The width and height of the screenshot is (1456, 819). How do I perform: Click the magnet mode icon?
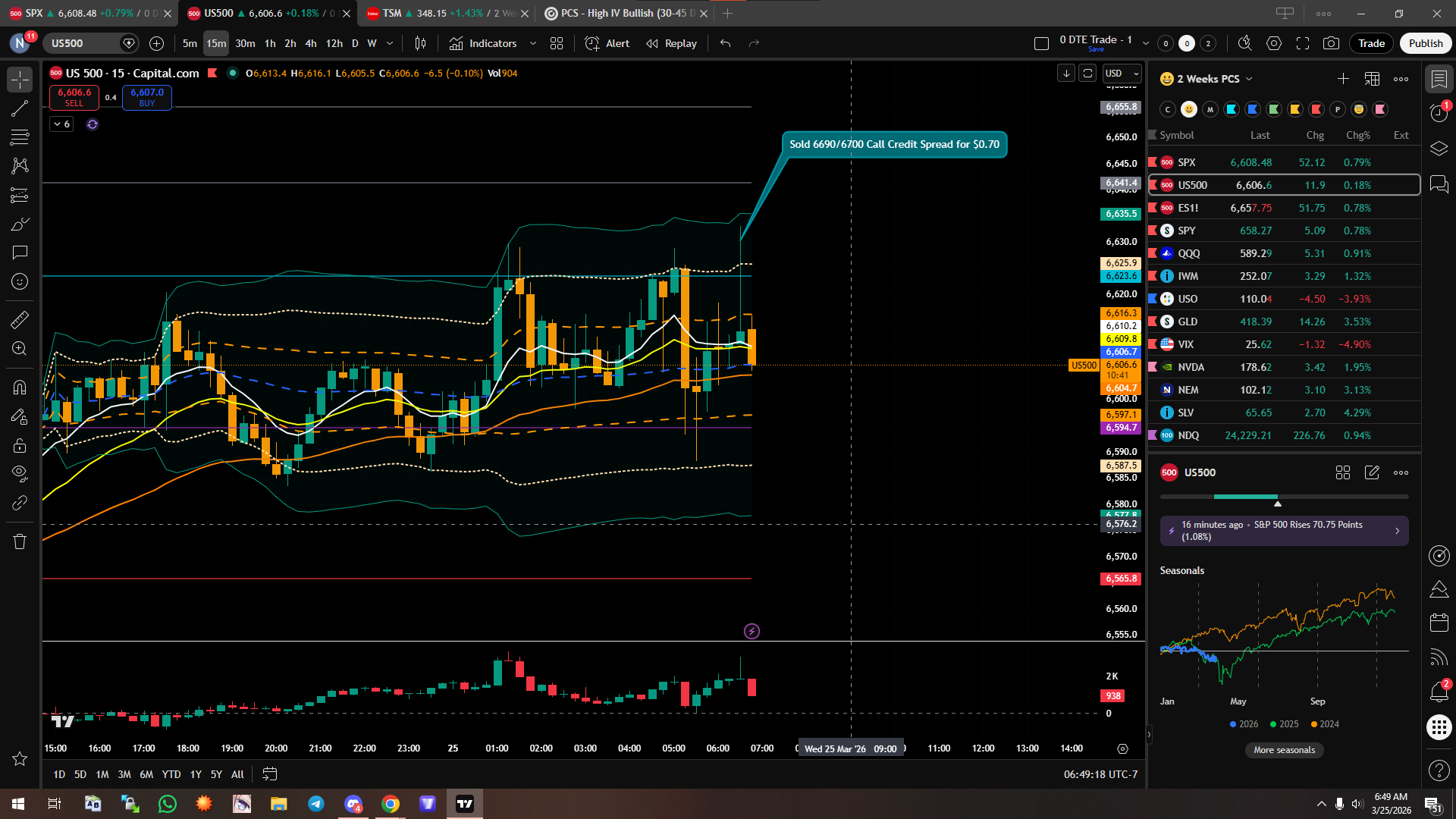point(20,388)
